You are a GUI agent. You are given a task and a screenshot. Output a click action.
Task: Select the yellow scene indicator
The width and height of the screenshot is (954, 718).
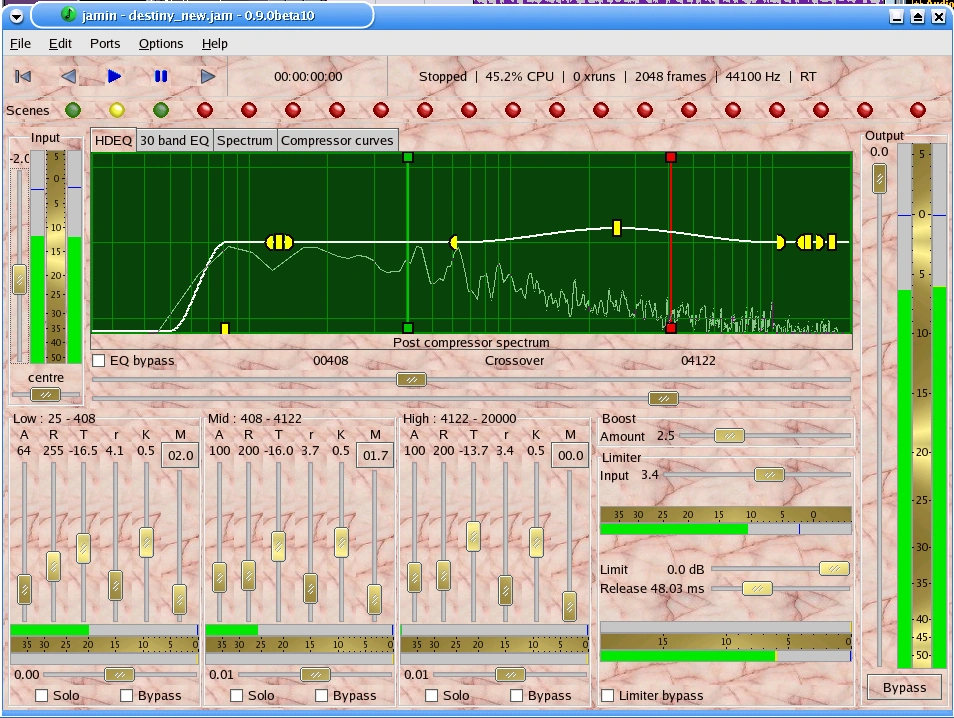[x=117, y=110]
